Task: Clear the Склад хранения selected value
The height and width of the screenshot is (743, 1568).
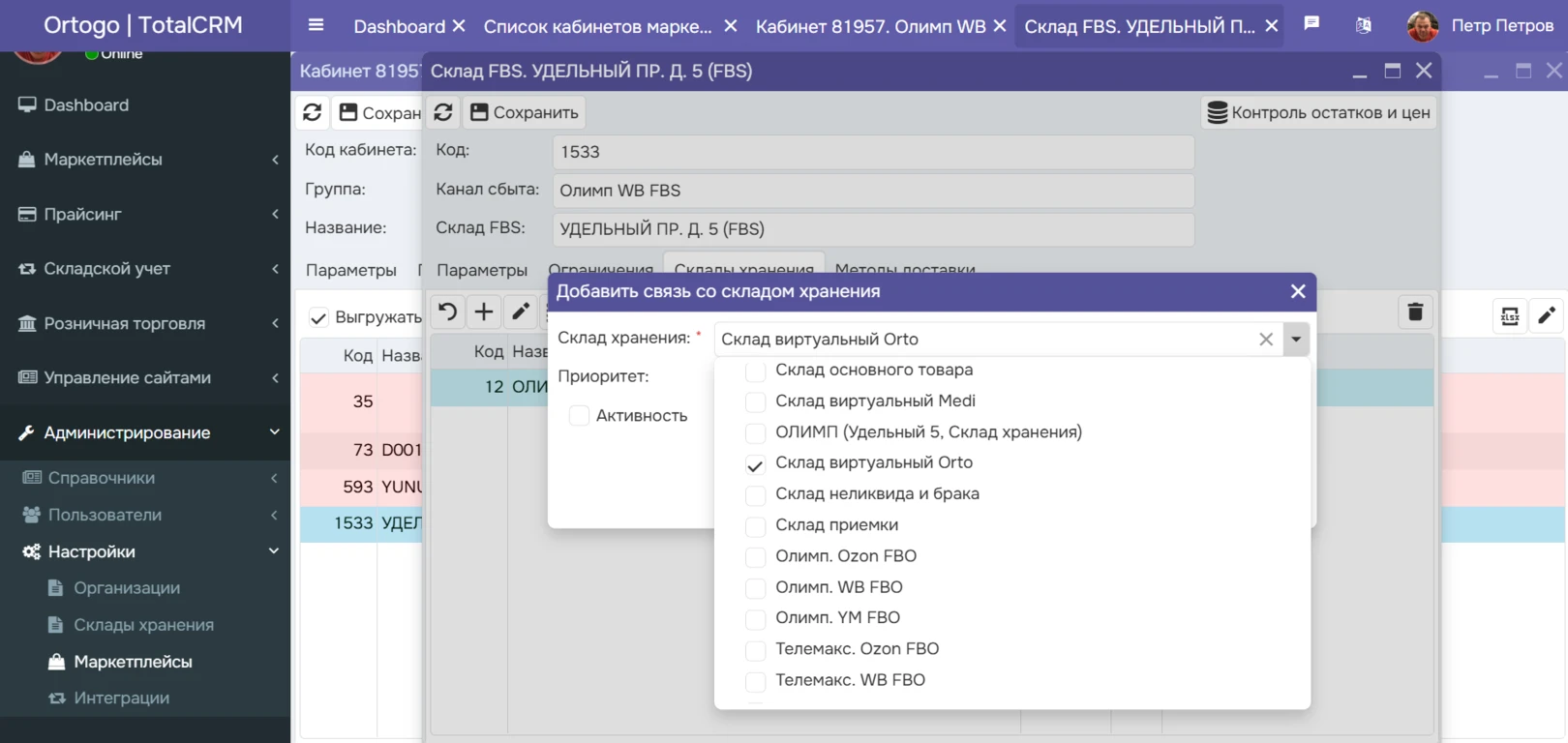Action: coord(1265,340)
